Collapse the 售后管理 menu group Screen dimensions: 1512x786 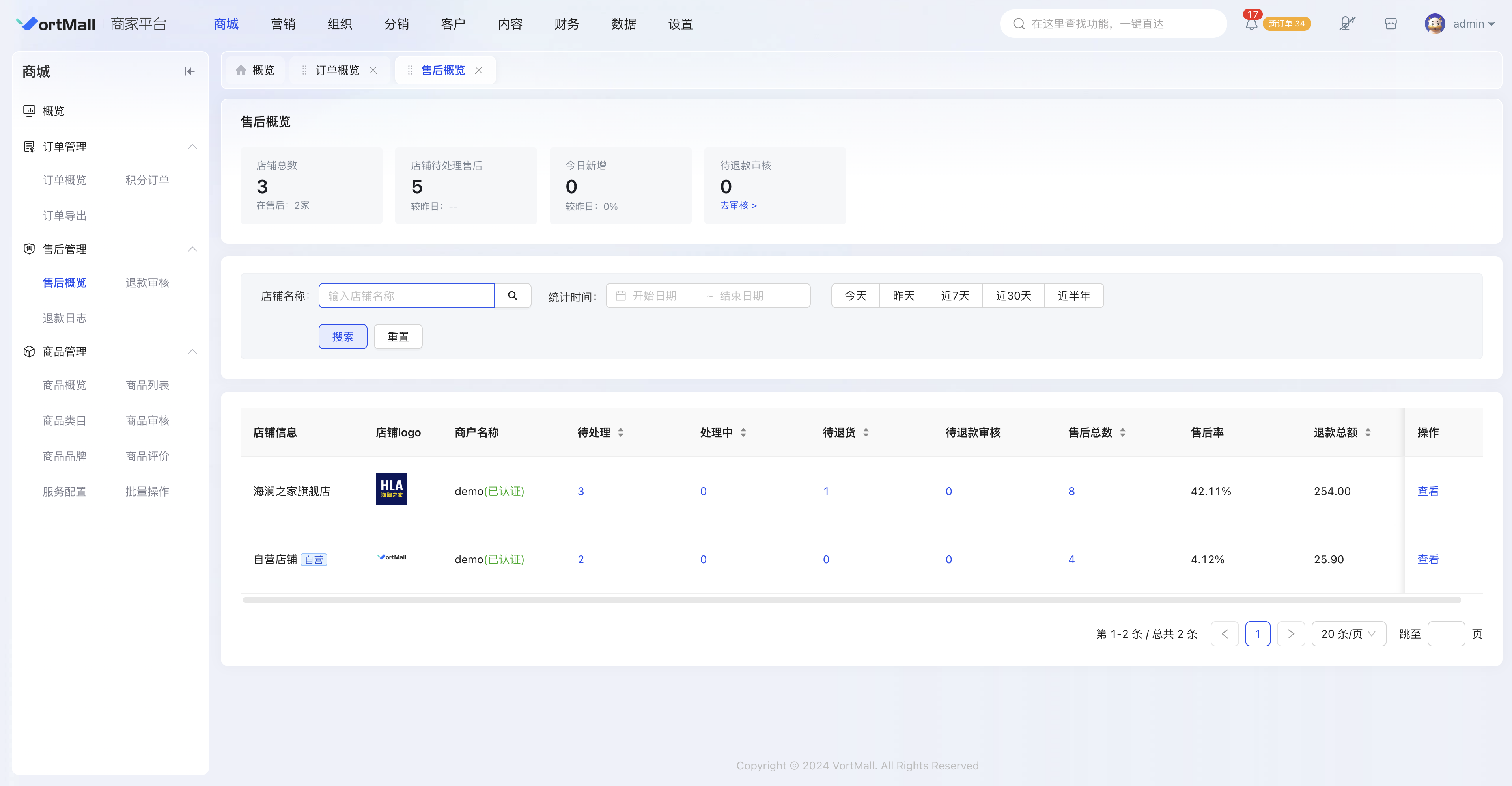pyautogui.click(x=192, y=249)
